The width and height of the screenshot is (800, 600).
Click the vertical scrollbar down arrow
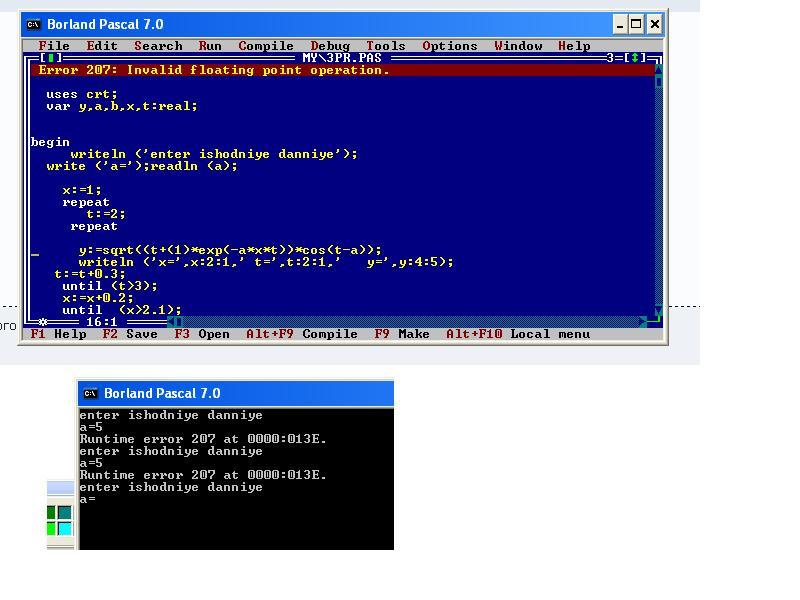[658, 311]
